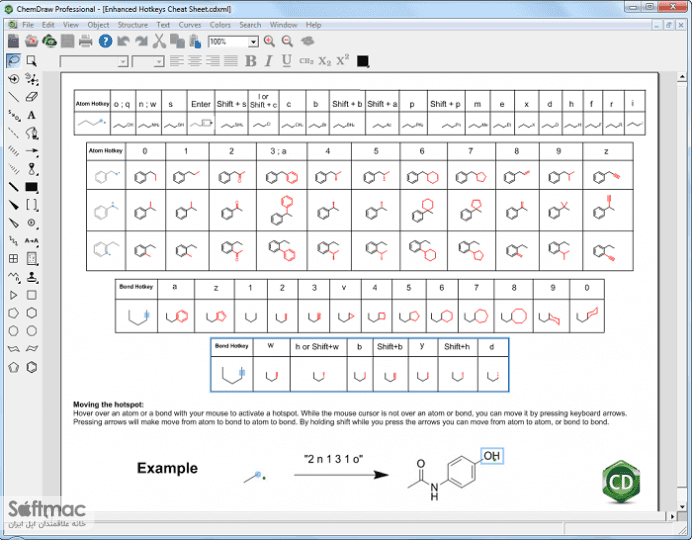Open the File menu
Viewport: 692px width, 540px height.
[28, 25]
